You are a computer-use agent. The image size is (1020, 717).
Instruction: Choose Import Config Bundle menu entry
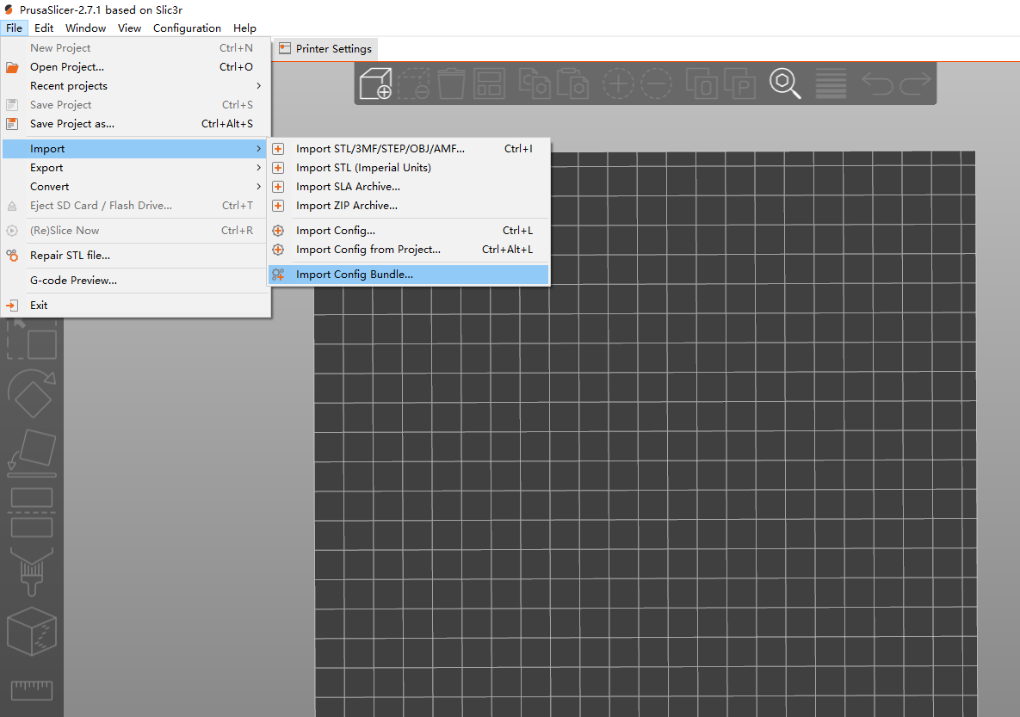354,274
